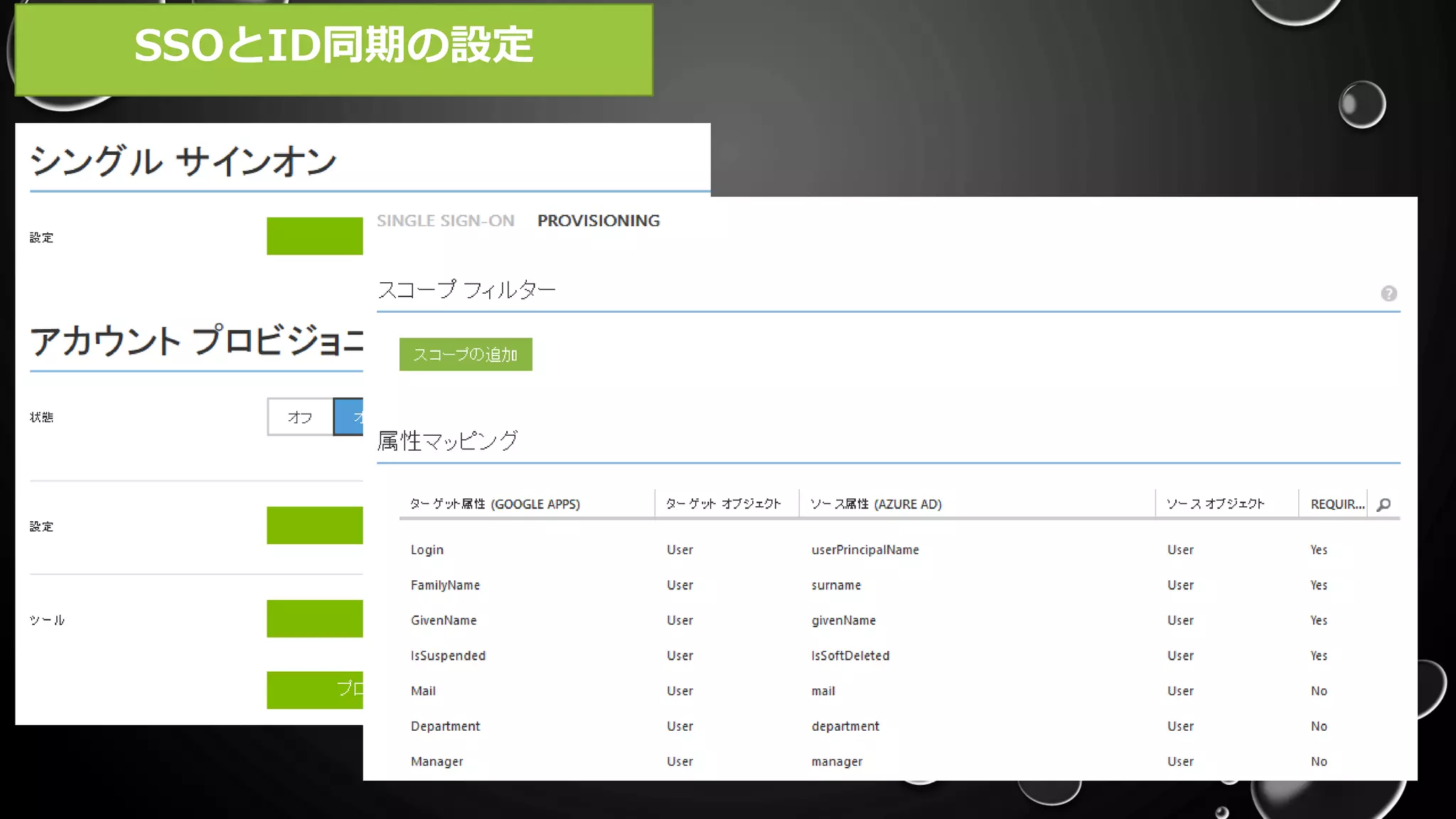
Task: Click the ソース オブジェクト column header
Action: pos(1215,504)
